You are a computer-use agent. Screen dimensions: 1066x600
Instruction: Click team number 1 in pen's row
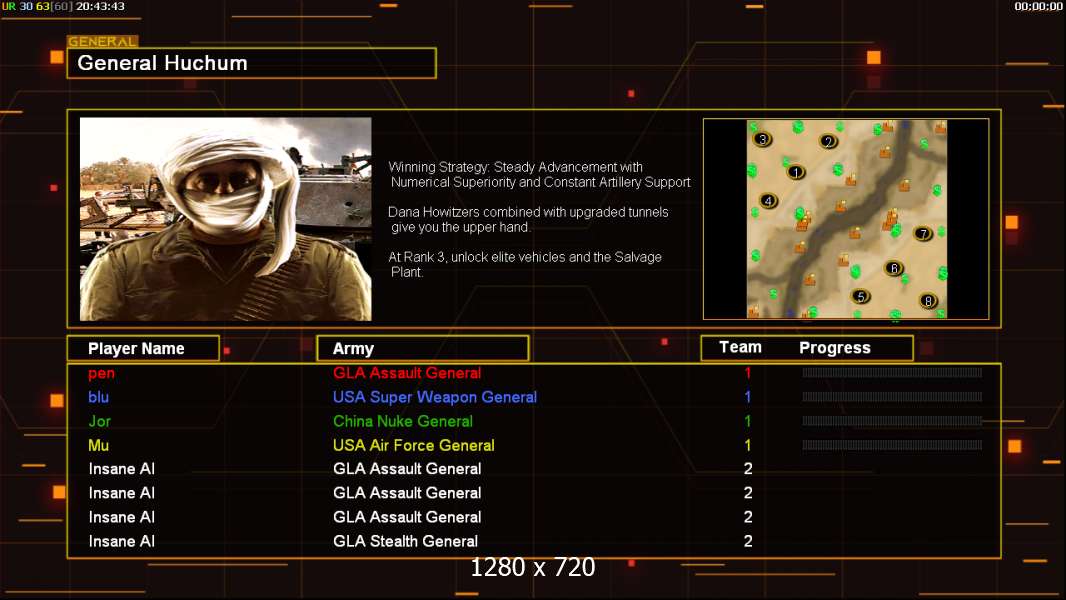748,372
